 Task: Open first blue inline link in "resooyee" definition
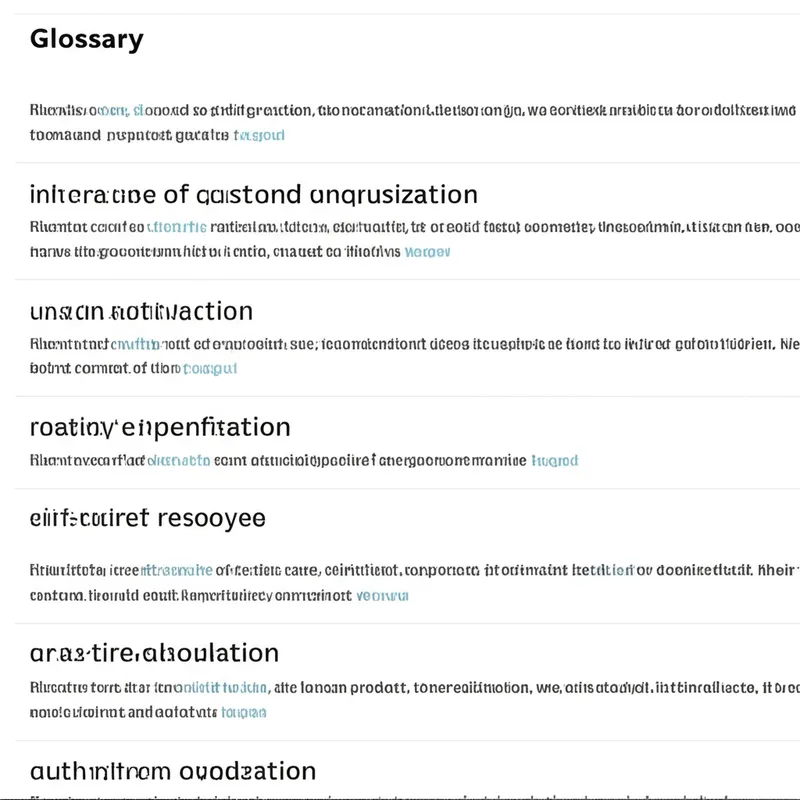pyautogui.click(x=176, y=571)
